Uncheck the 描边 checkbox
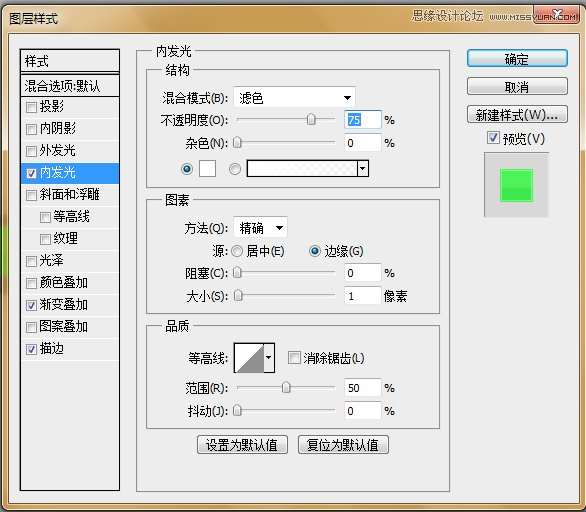This screenshot has height=512, width=586. 31,349
